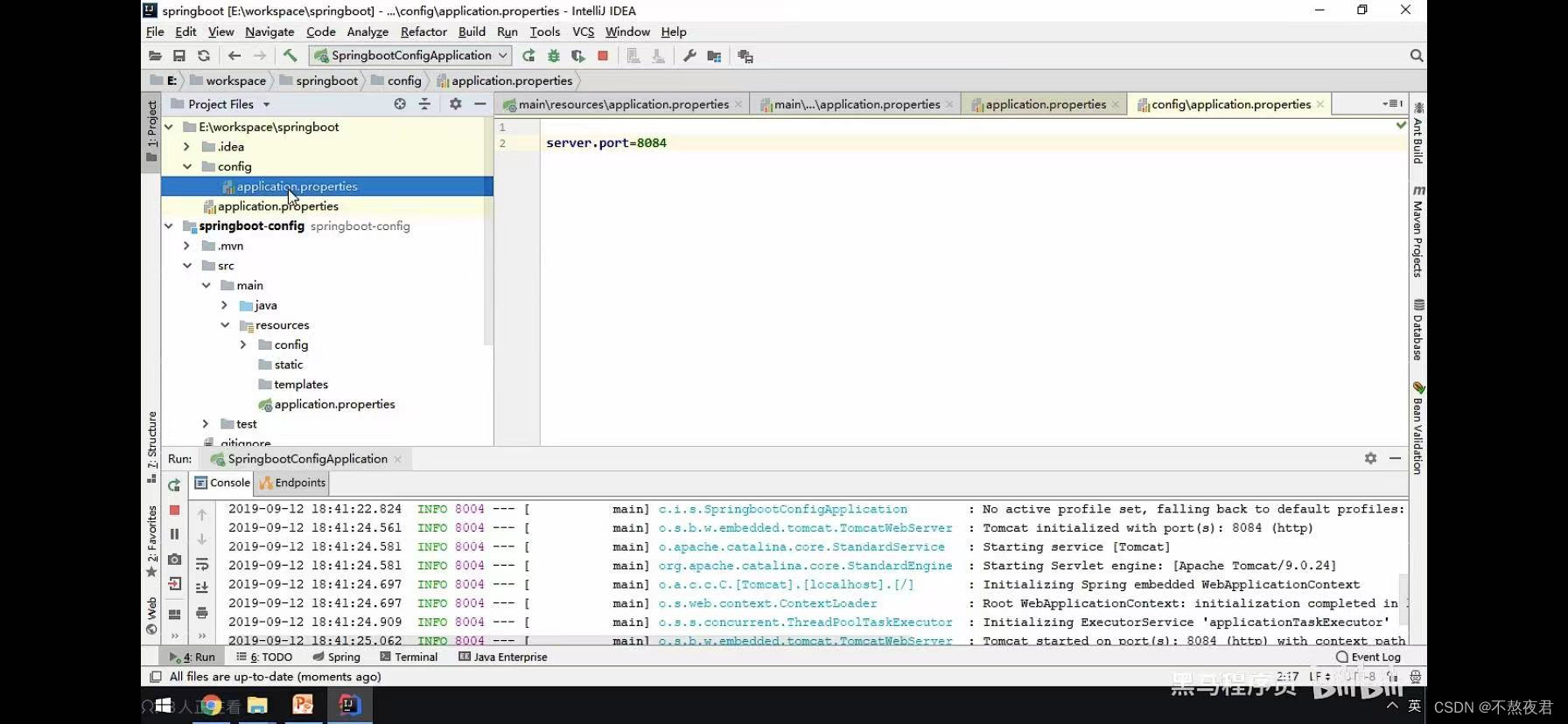
Task: Open the Maven Projects side panel
Action: (x=1417, y=232)
